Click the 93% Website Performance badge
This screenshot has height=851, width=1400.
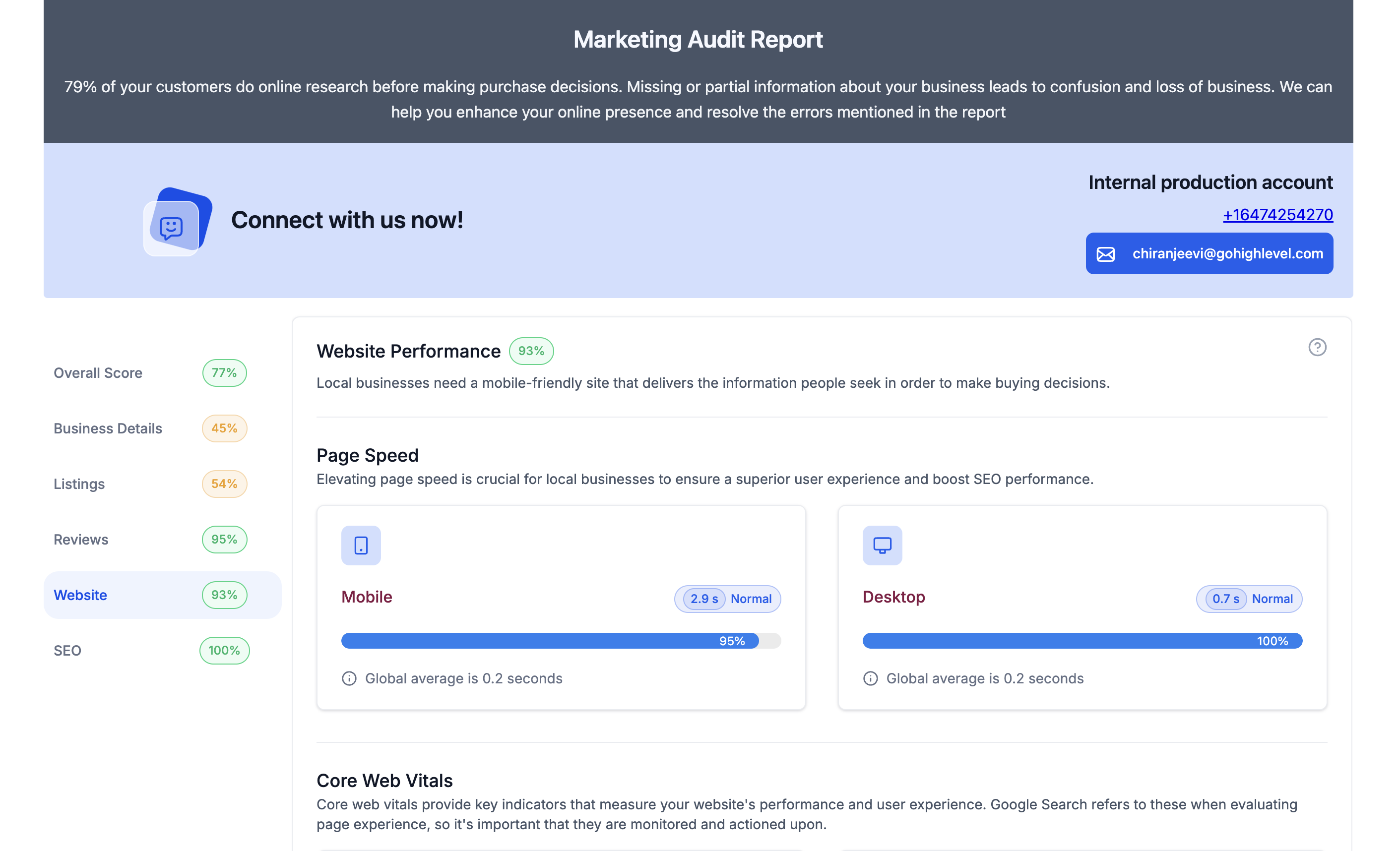531,351
